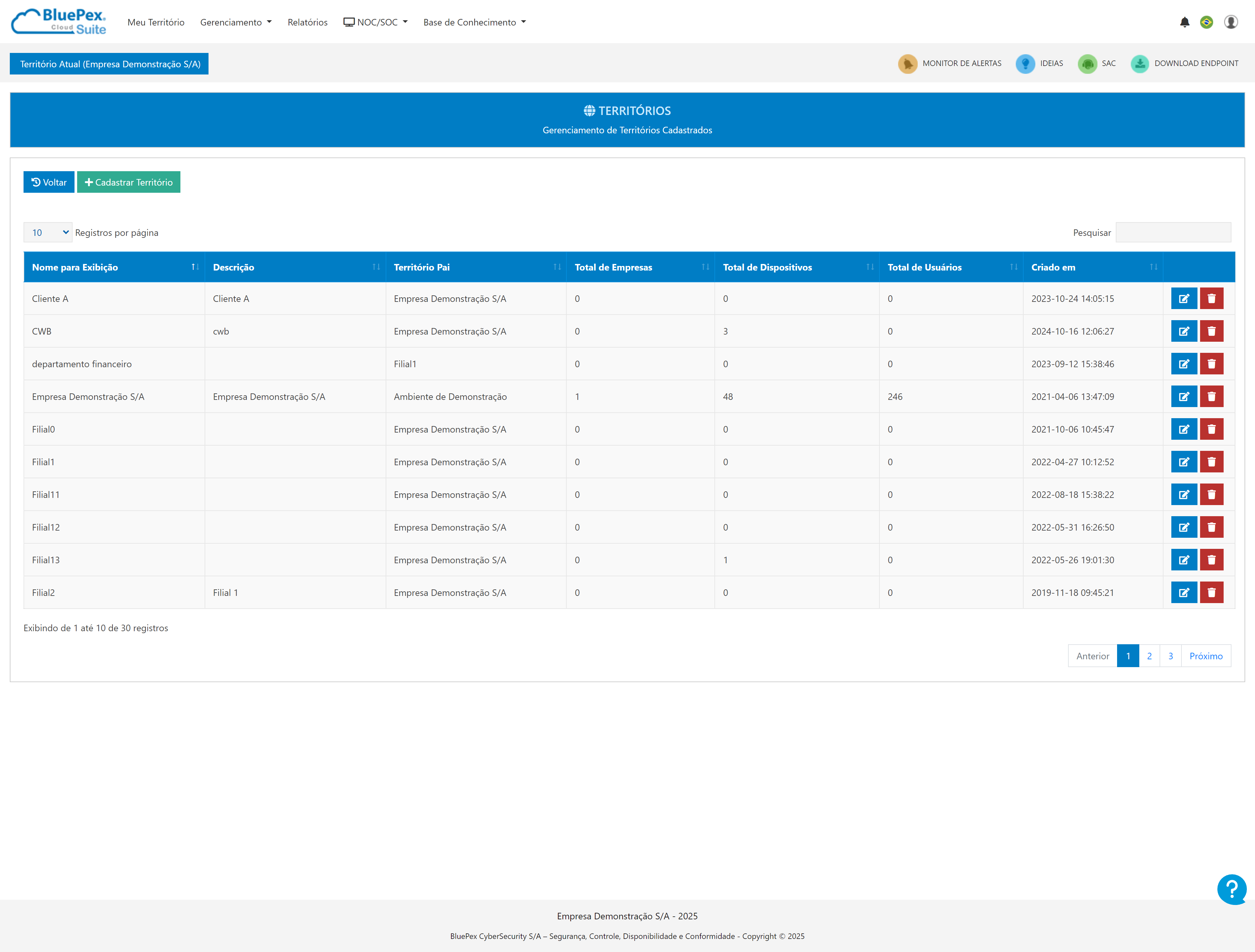The height and width of the screenshot is (952, 1255).
Task: Sort by Total de Empresas column
Action: point(641,267)
